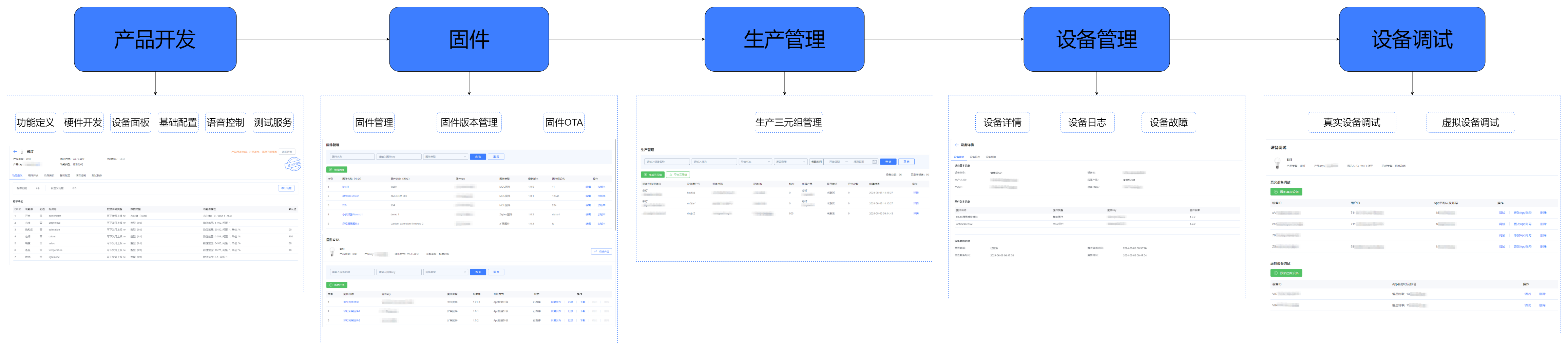Select the 硬件开发 label box
Screen dimensions: 1568x350
(83, 122)
